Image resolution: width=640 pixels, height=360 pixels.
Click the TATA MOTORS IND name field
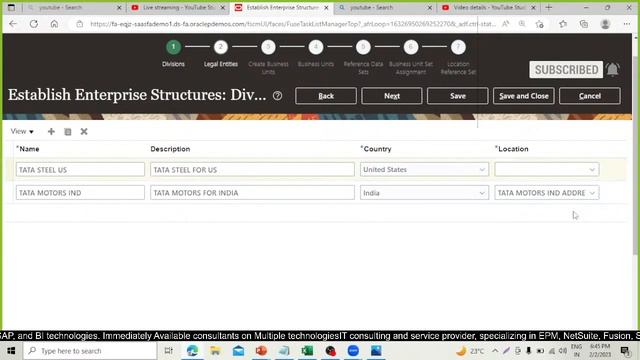tap(80, 193)
